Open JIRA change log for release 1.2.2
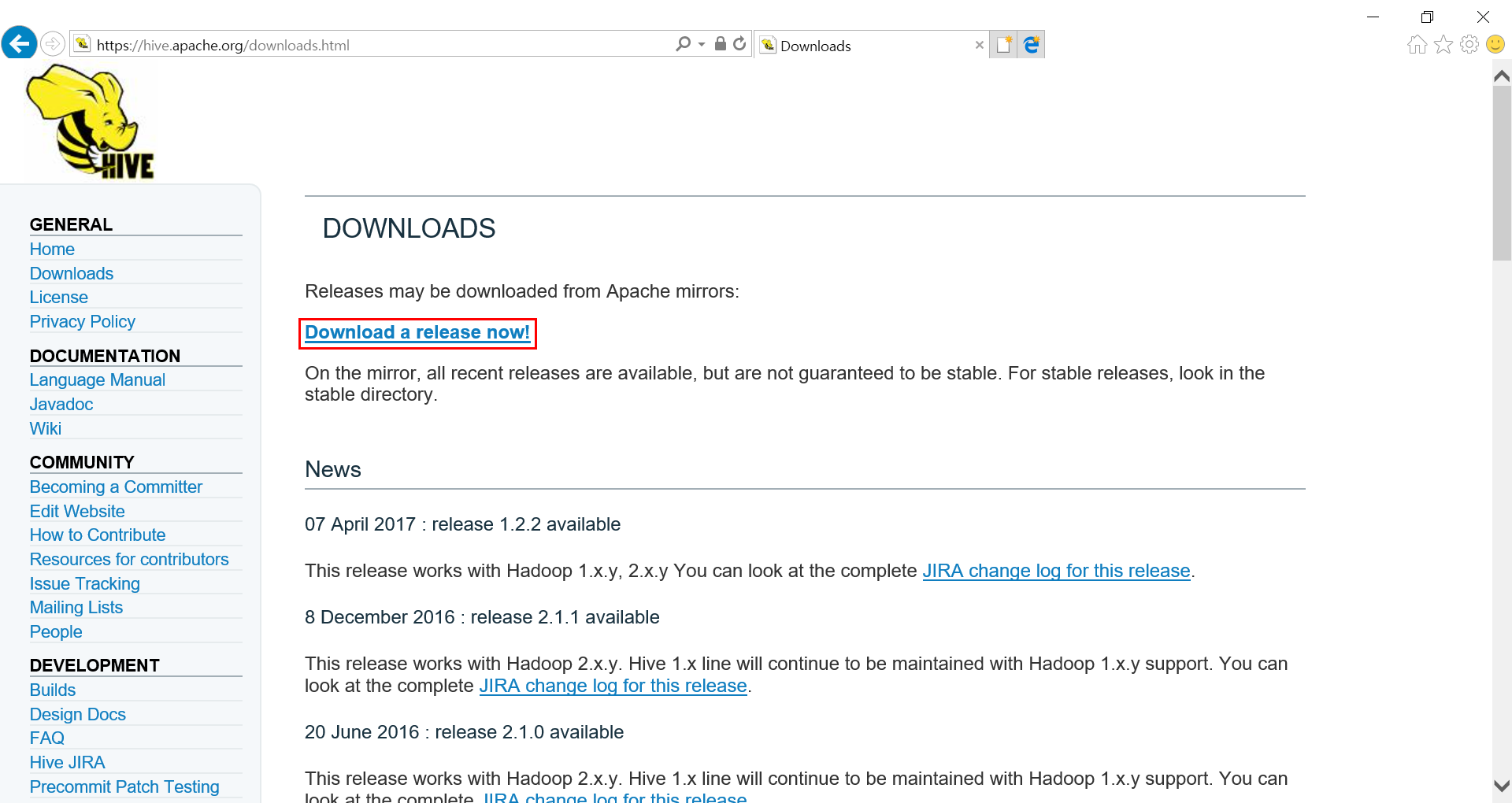The height and width of the screenshot is (803, 1512). [1056, 572]
